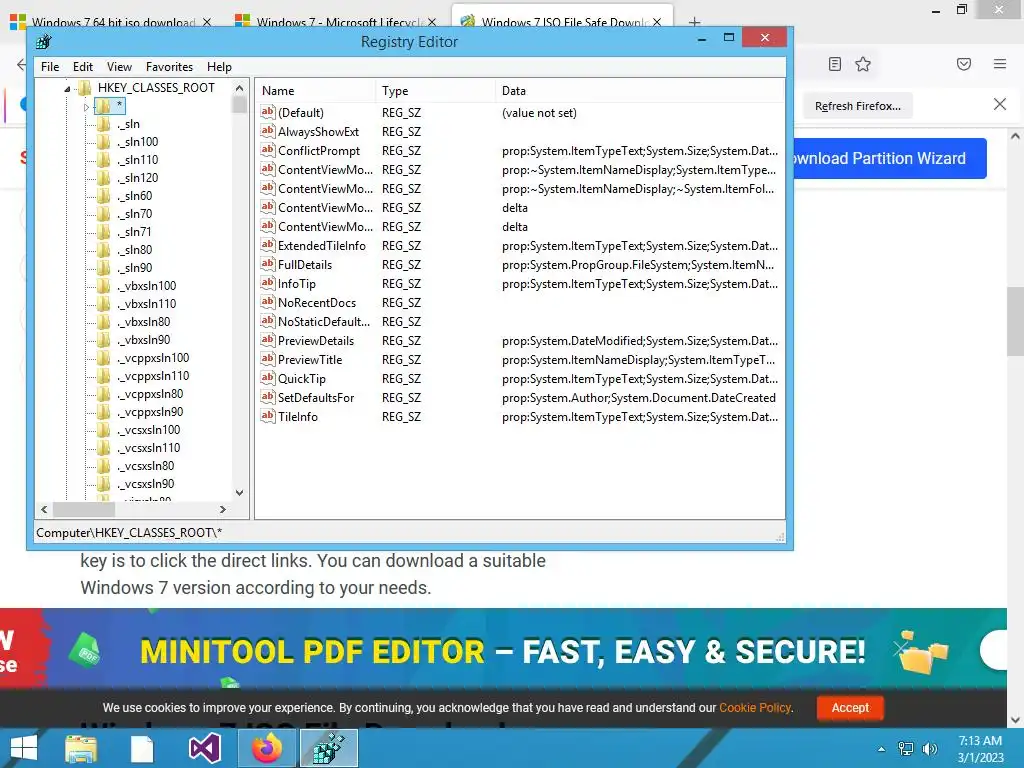The height and width of the screenshot is (768, 1024).
Task: Select the (Default) string value icon
Action: 267,112
